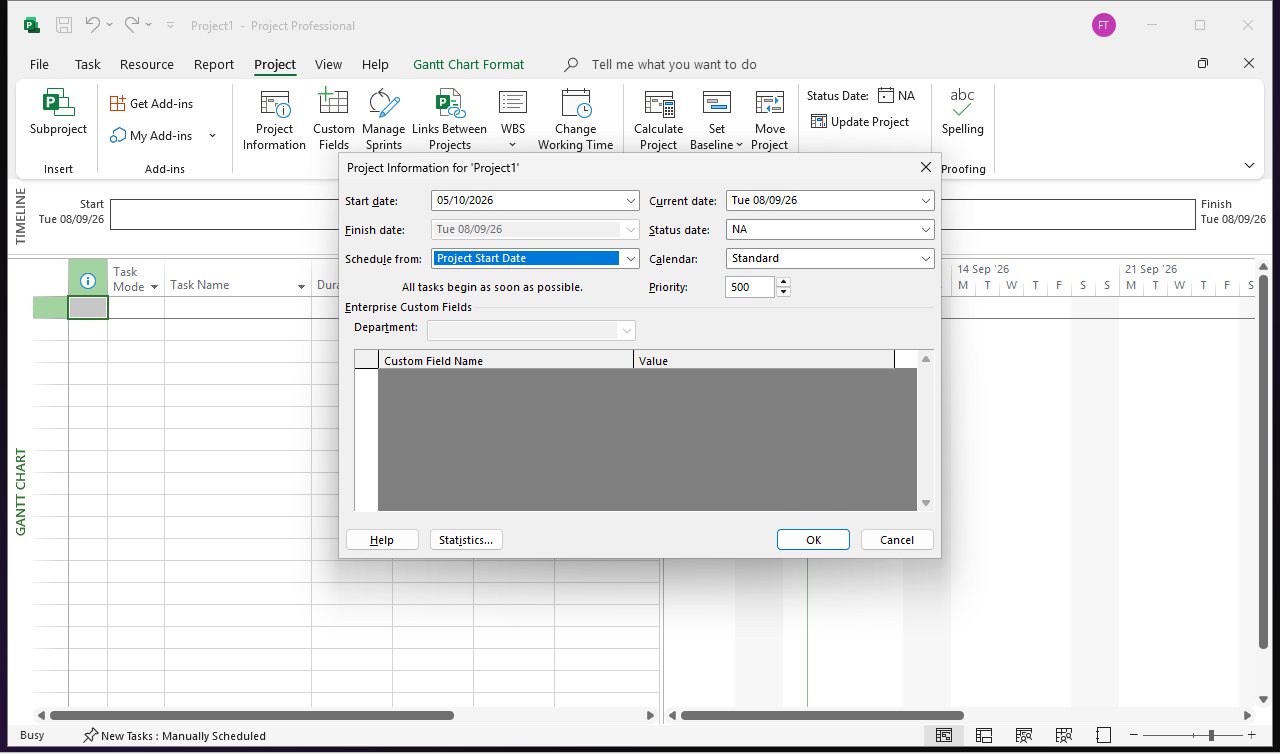Click the FT user account avatar
Image resolution: width=1280 pixels, height=754 pixels.
coord(1104,25)
